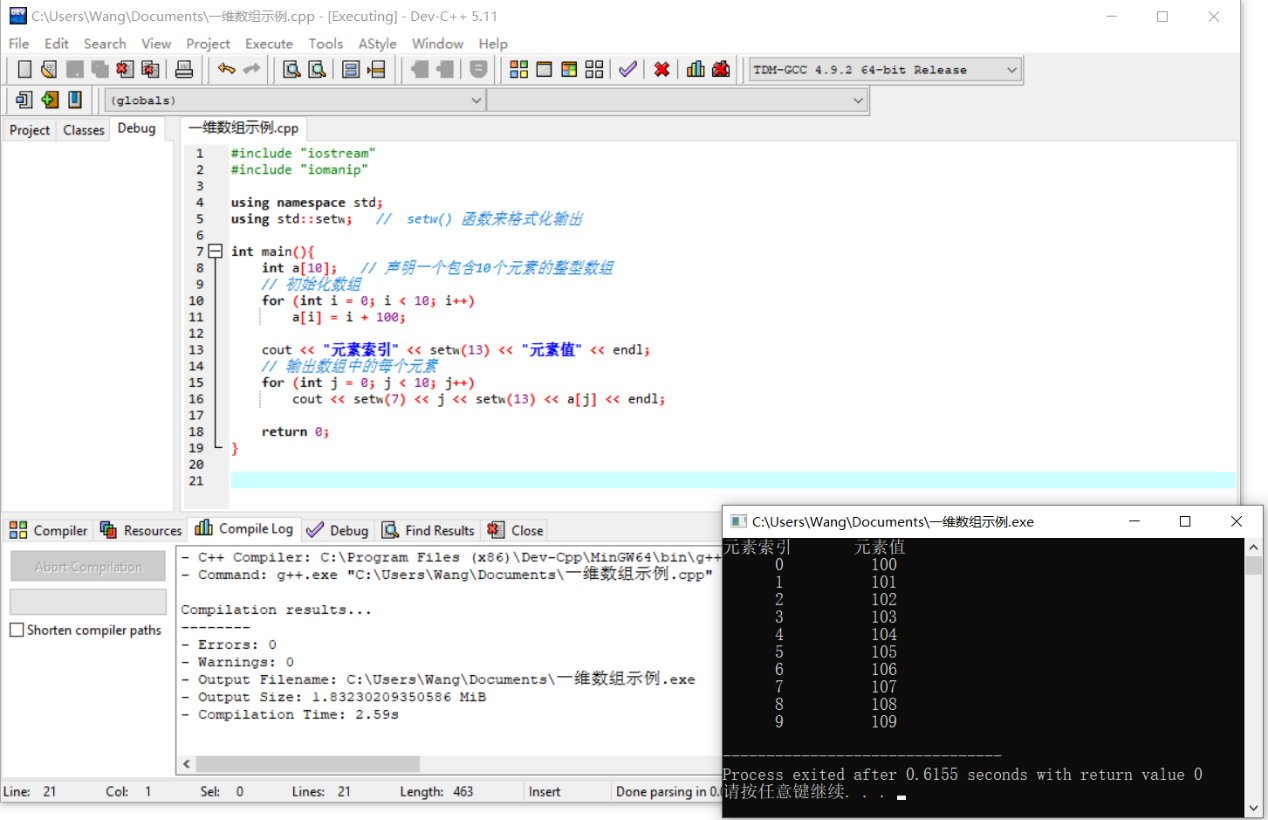Click the Compile and Run toolbar icon
Viewport: 1268px width, 820px height.
(569, 69)
